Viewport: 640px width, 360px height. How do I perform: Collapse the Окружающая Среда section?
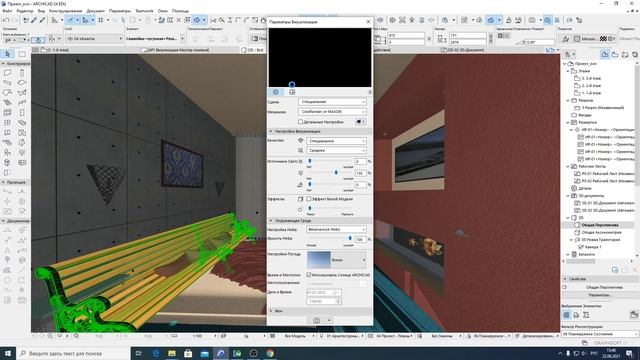pyautogui.click(x=271, y=220)
